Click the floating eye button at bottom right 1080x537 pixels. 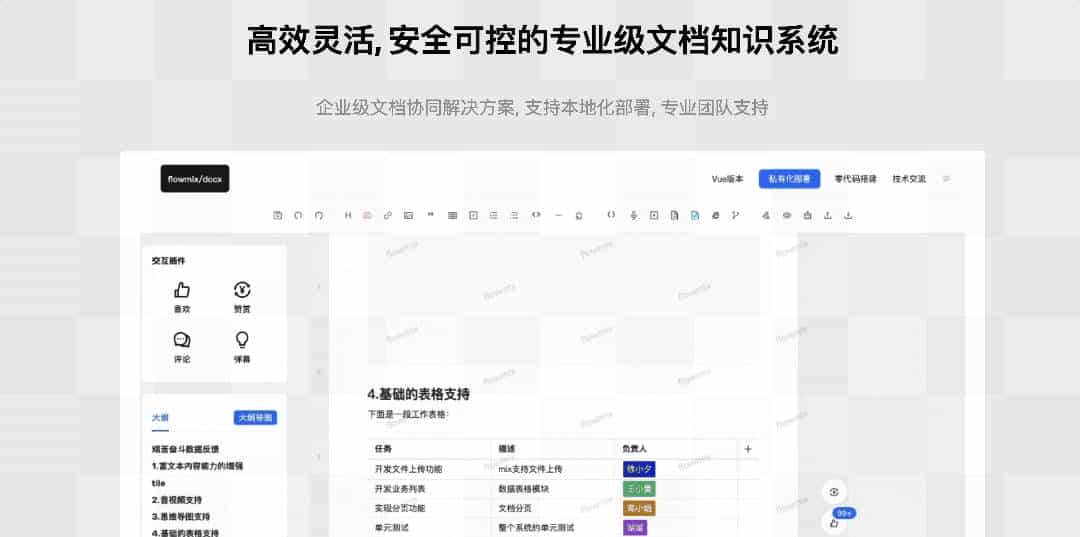pyautogui.click(x=834, y=492)
